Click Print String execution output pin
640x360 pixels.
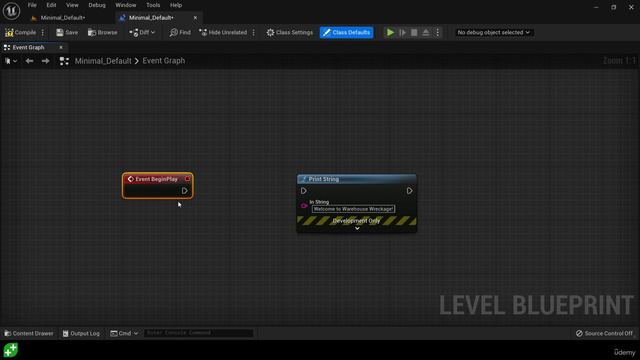(x=409, y=191)
